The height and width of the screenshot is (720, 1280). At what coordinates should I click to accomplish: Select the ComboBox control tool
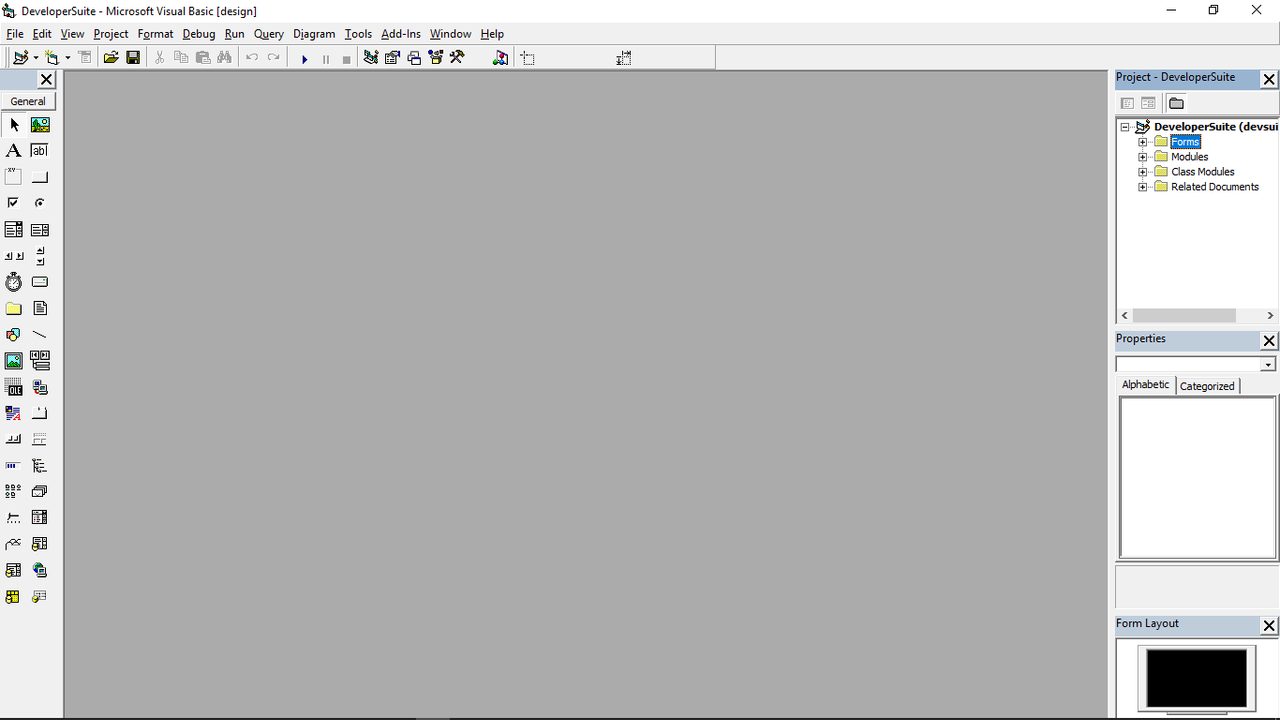[14, 230]
